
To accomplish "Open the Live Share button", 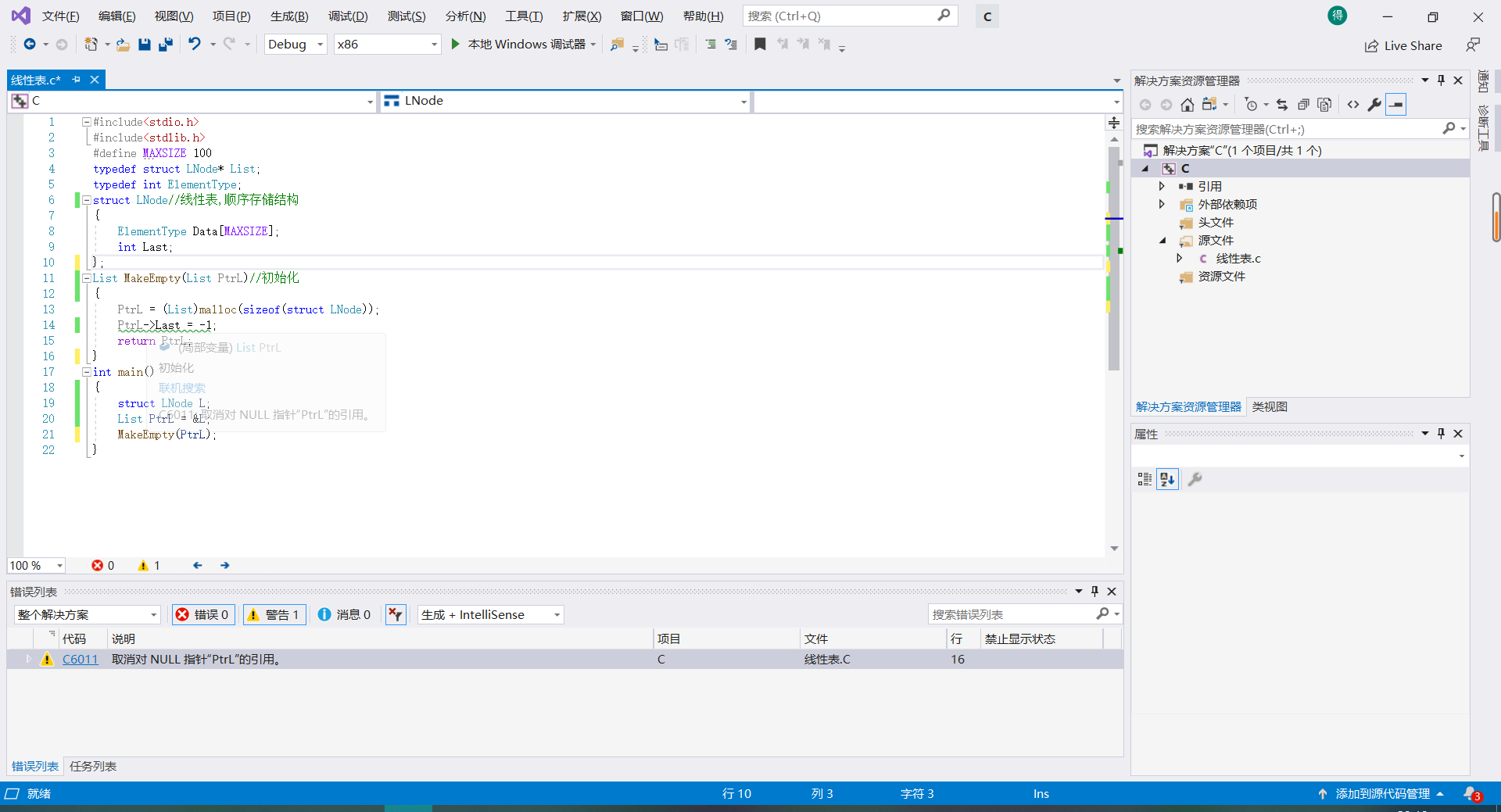I will (1403, 46).
